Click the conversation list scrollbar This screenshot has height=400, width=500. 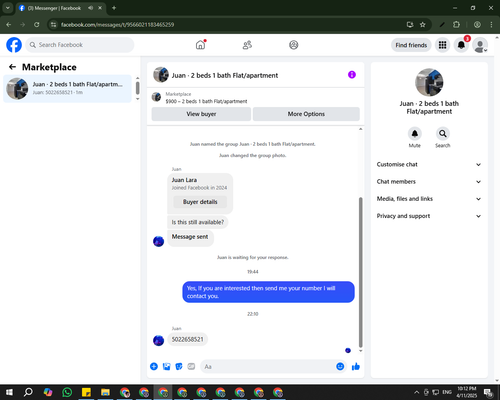[x=137, y=88]
